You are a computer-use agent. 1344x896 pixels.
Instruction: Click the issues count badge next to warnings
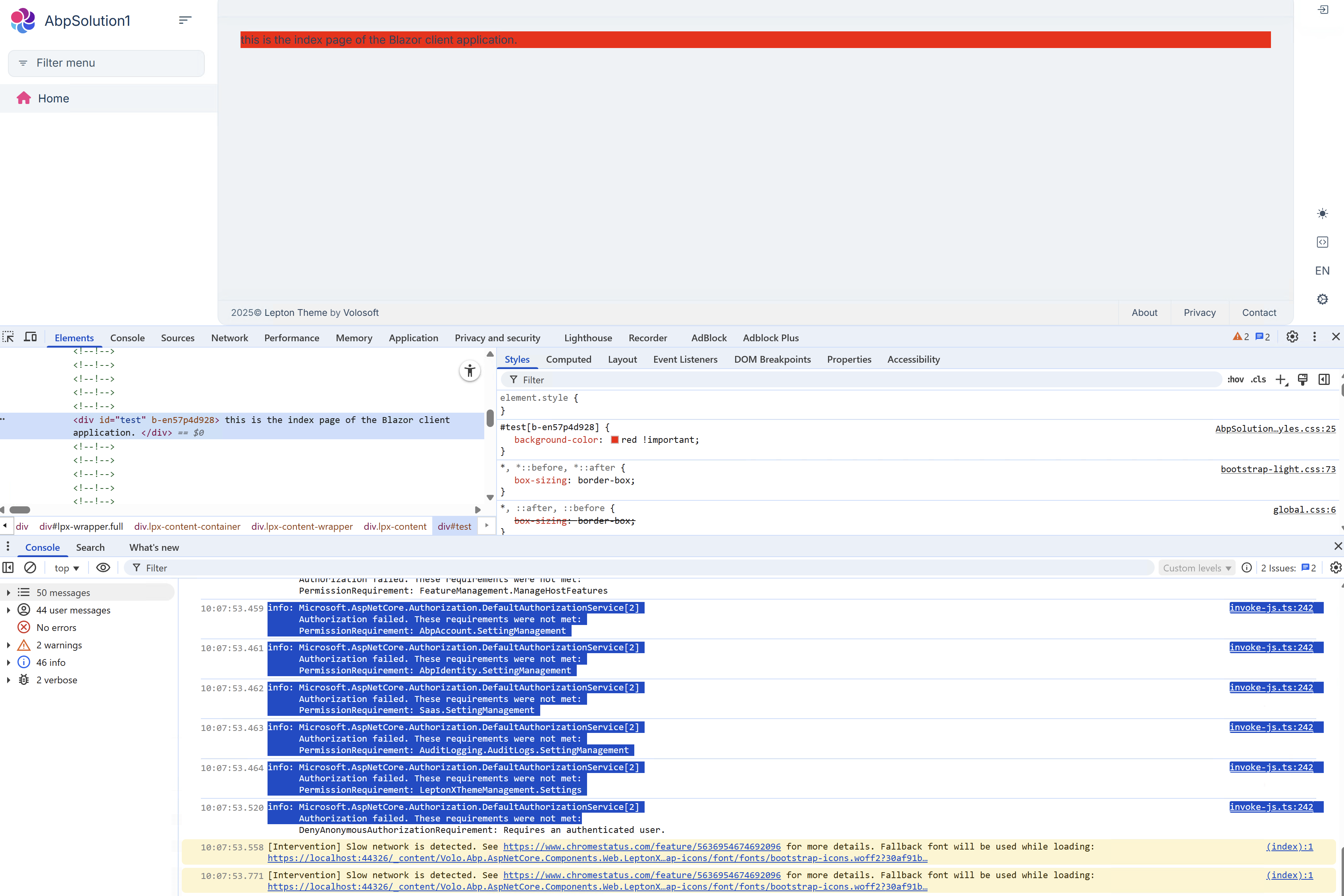click(x=1263, y=337)
